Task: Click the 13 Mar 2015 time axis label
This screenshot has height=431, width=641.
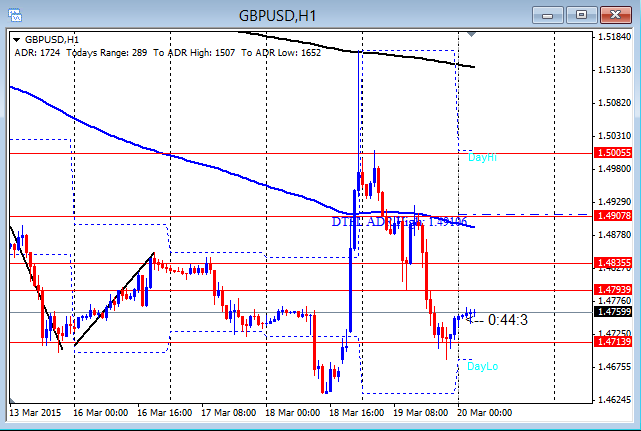Action: point(35,413)
